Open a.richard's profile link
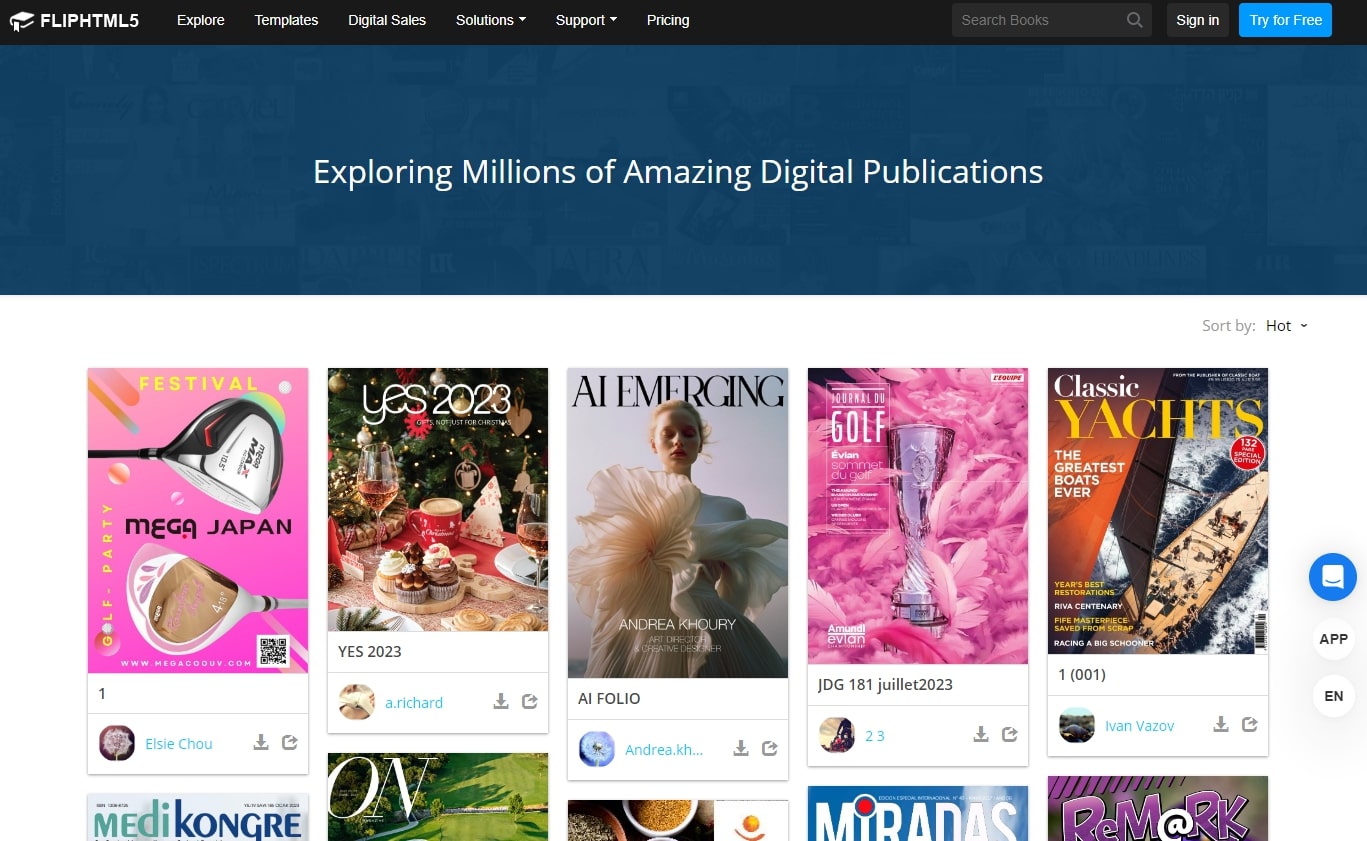Image resolution: width=1367 pixels, height=841 pixels. coord(414,703)
